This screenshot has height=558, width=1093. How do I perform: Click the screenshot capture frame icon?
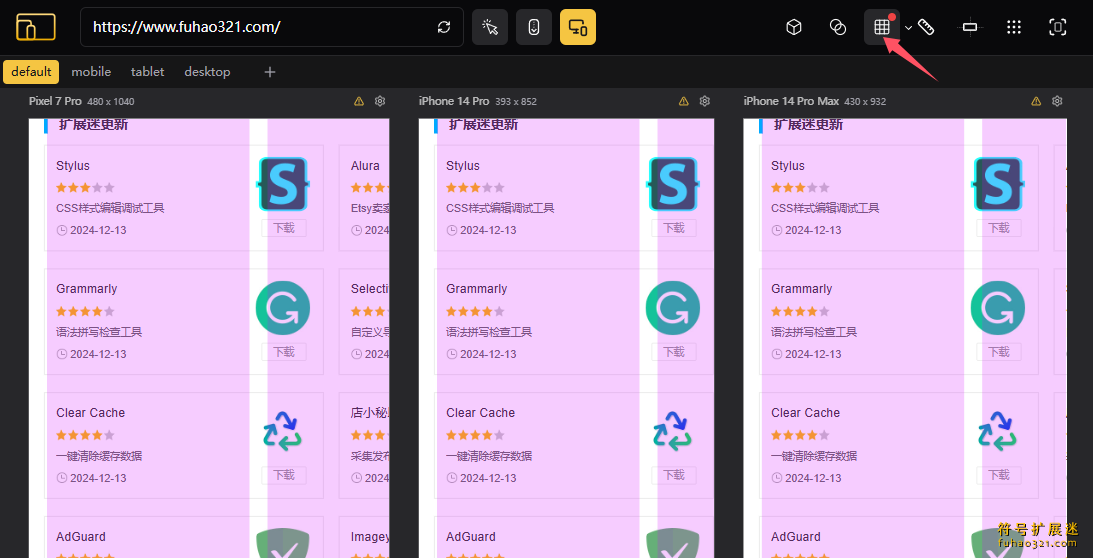pos(1057,27)
